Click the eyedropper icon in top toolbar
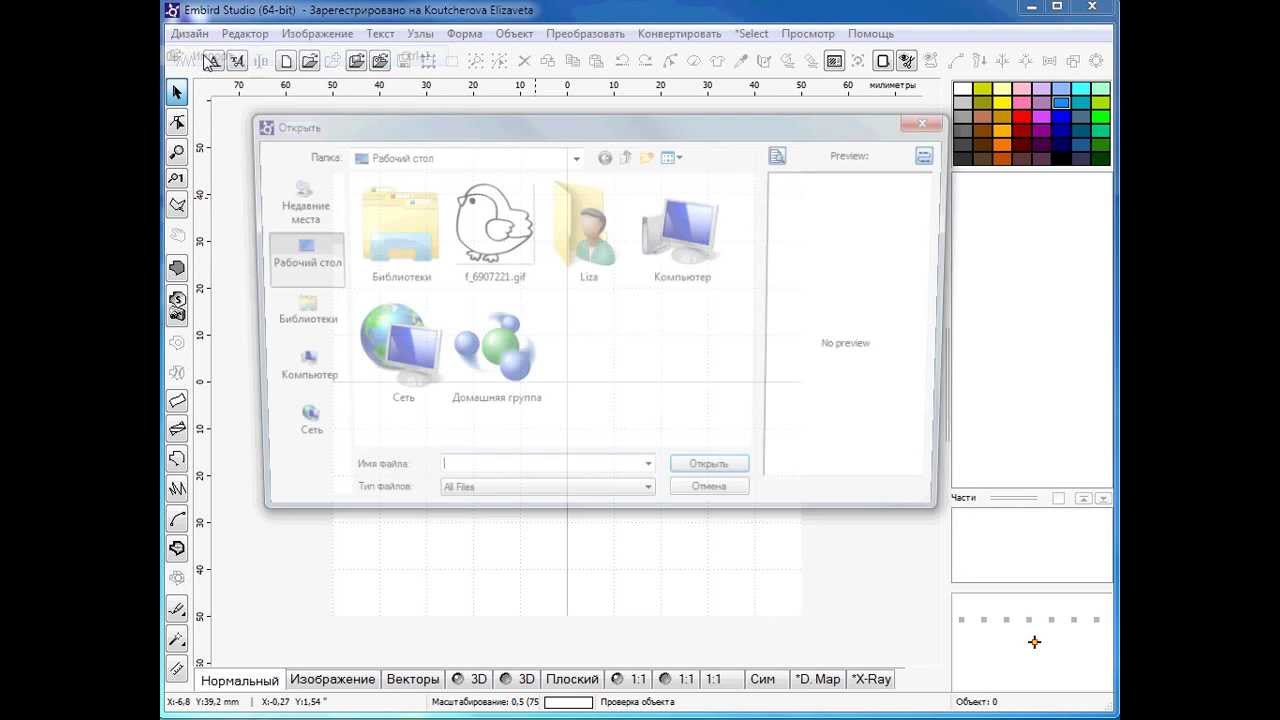 [741, 61]
